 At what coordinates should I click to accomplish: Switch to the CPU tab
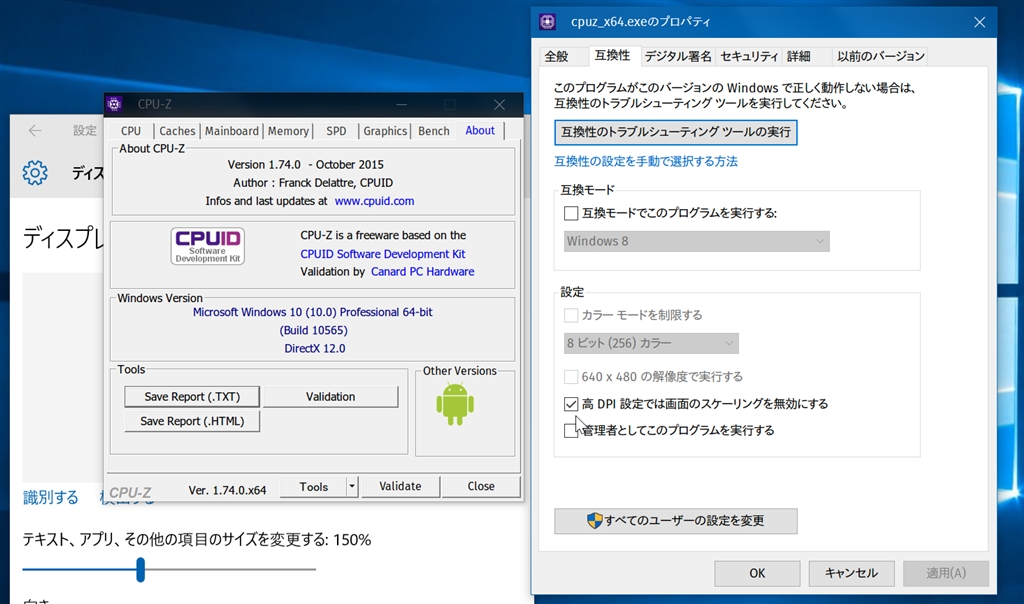(x=131, y=131)
